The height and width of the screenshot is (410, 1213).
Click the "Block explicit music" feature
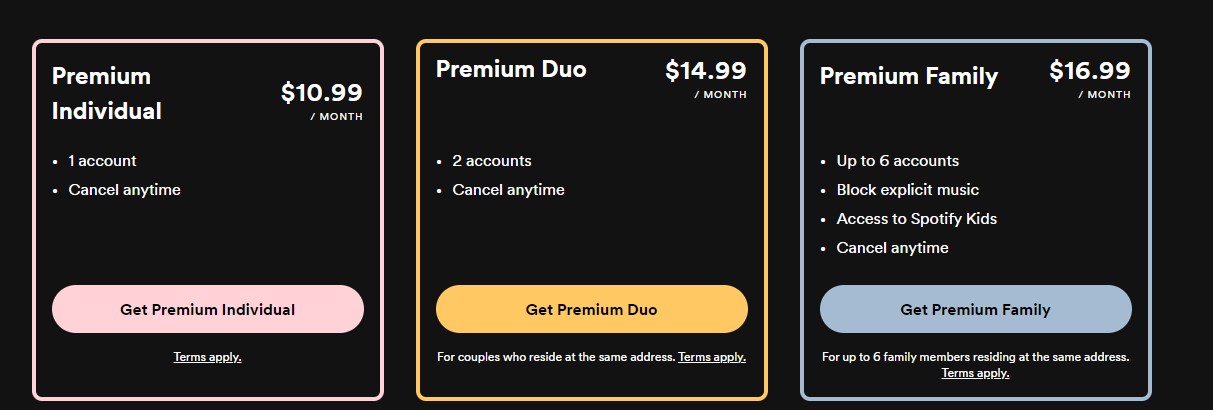907,190
